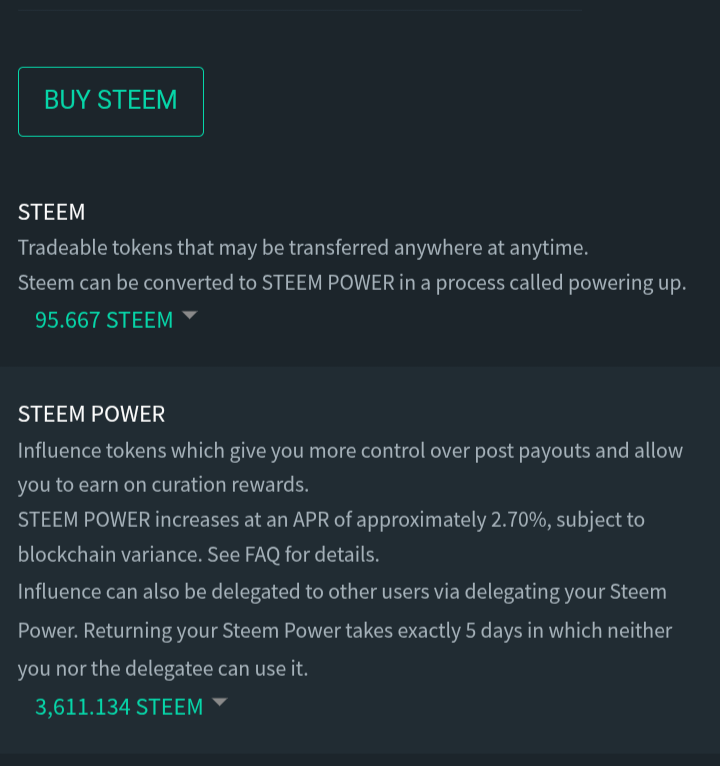Click the caret arrow beside 95.667 STEEM
Image resolution: width=720 pixels, height=766 pixels.
click(x=190, y=315)
